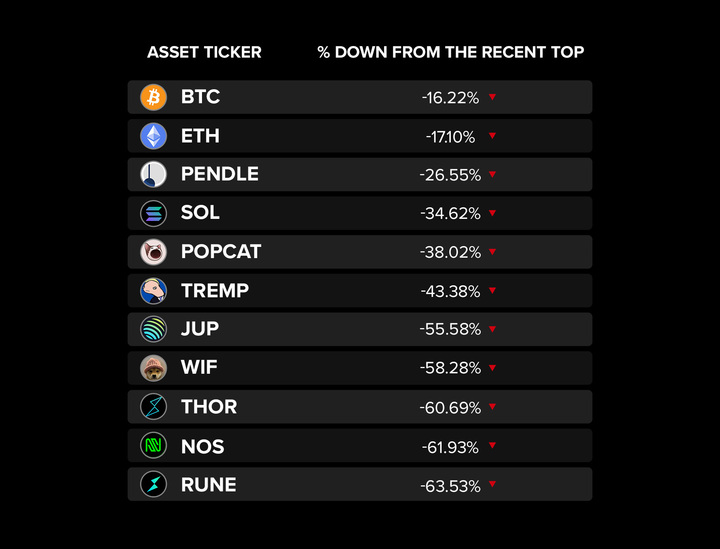Select the RUNE token icon
Image resolution: width=720 pixels, height=549 pixels.
point(153,485)
